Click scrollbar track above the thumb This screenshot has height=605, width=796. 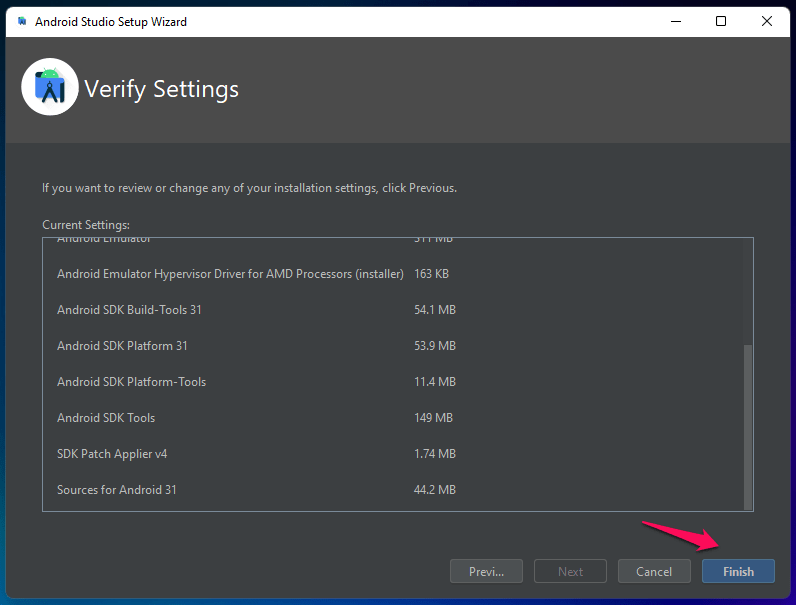pyautogui.click(x=747, y=292)
